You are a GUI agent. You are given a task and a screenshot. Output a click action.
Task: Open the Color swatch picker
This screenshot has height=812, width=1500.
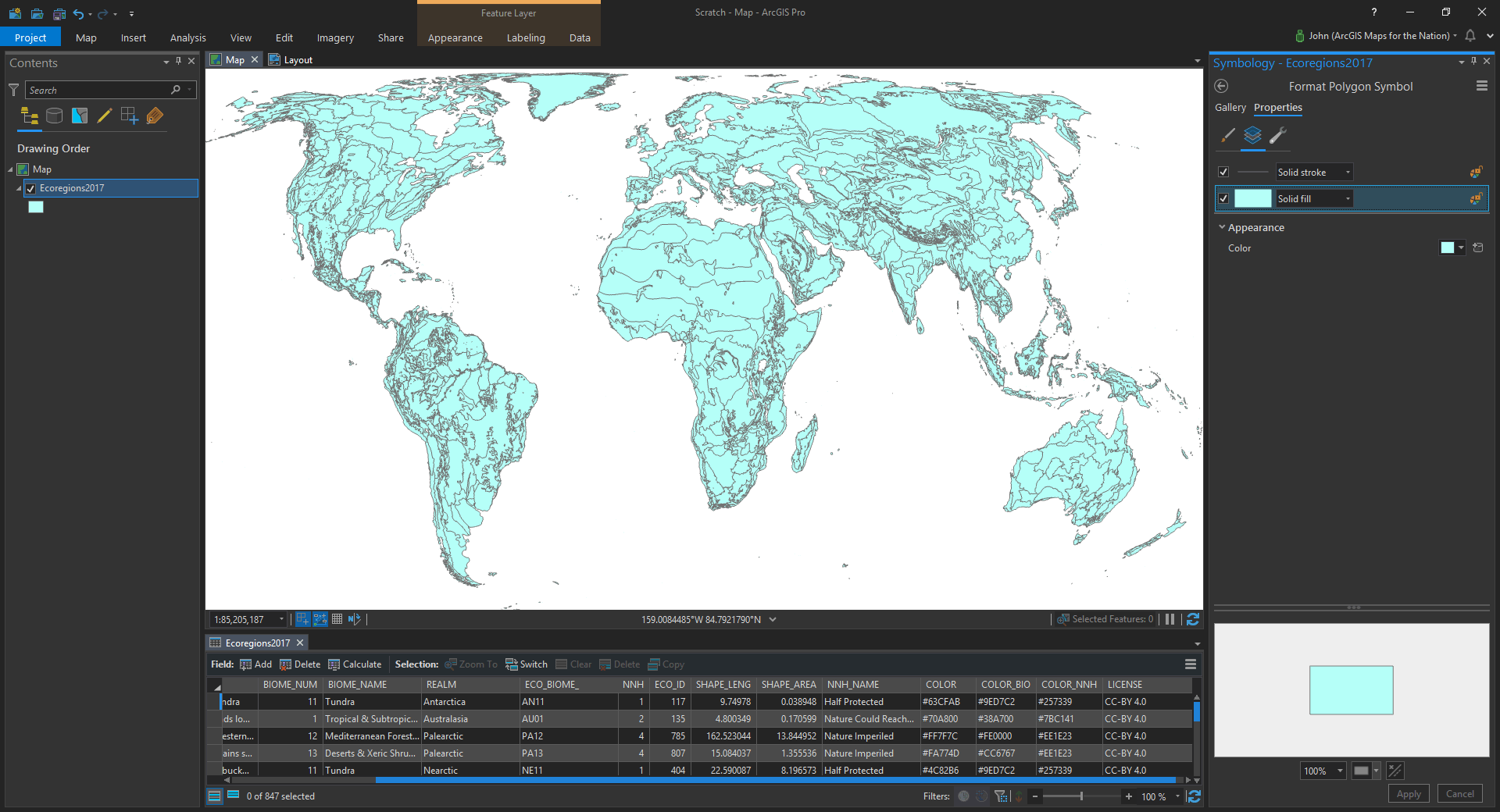click(x=1452, y=248)
